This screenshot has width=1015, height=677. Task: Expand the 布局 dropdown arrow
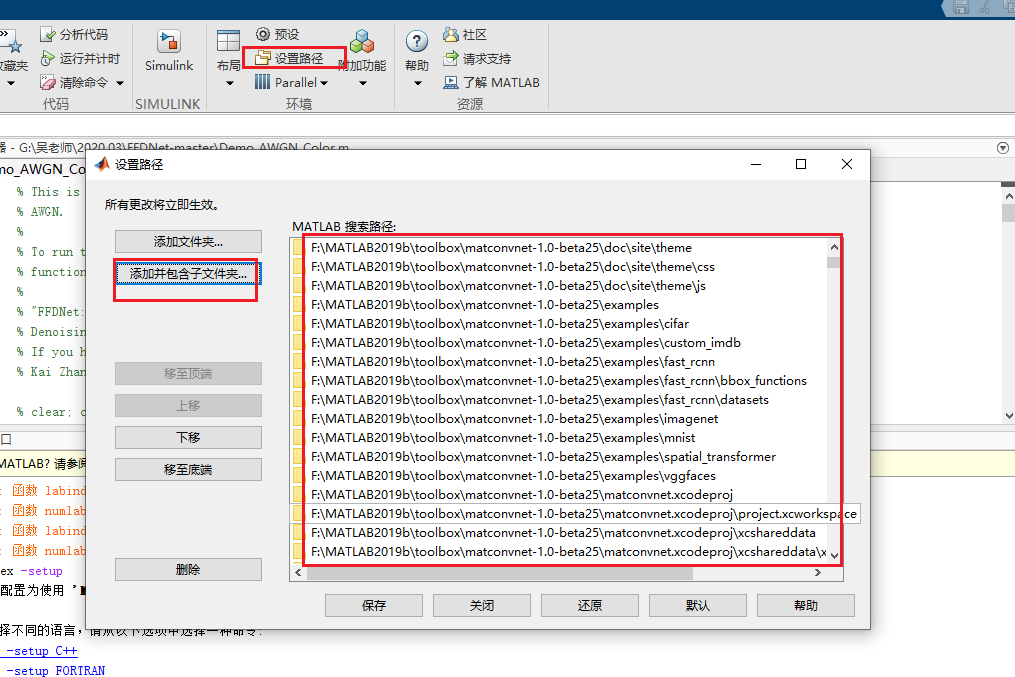[228, 82]
